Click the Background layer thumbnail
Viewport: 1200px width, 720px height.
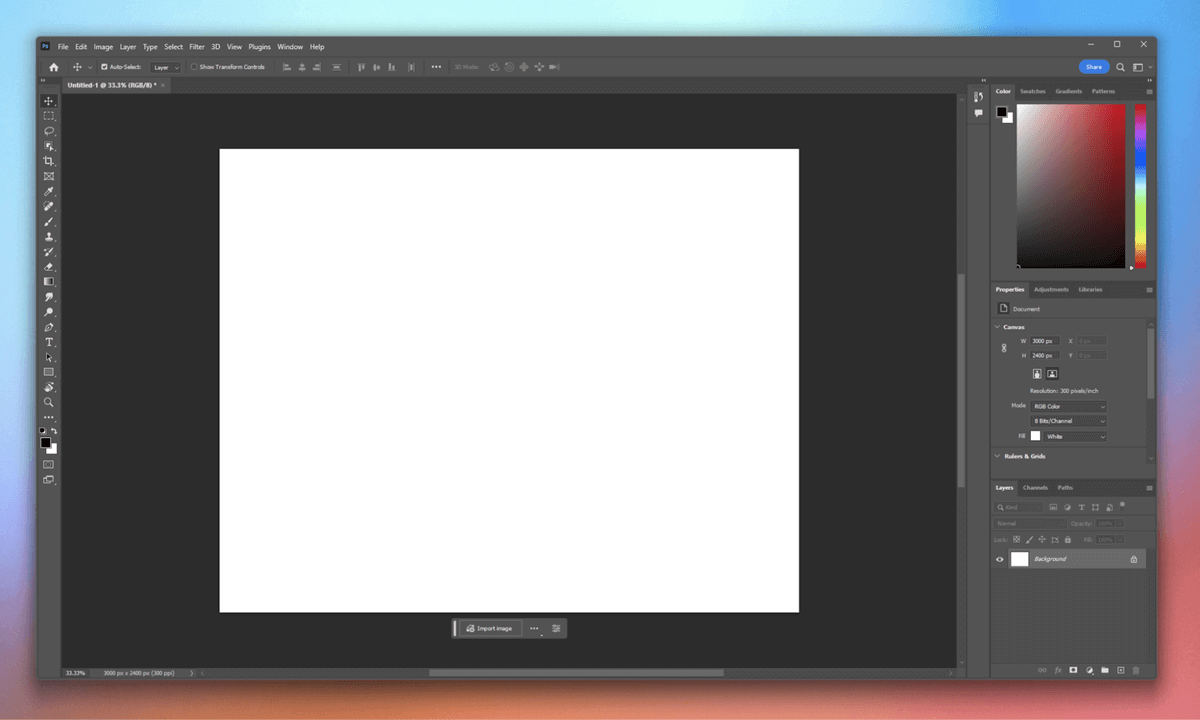pyautogui.click(x=1019, y=559)
